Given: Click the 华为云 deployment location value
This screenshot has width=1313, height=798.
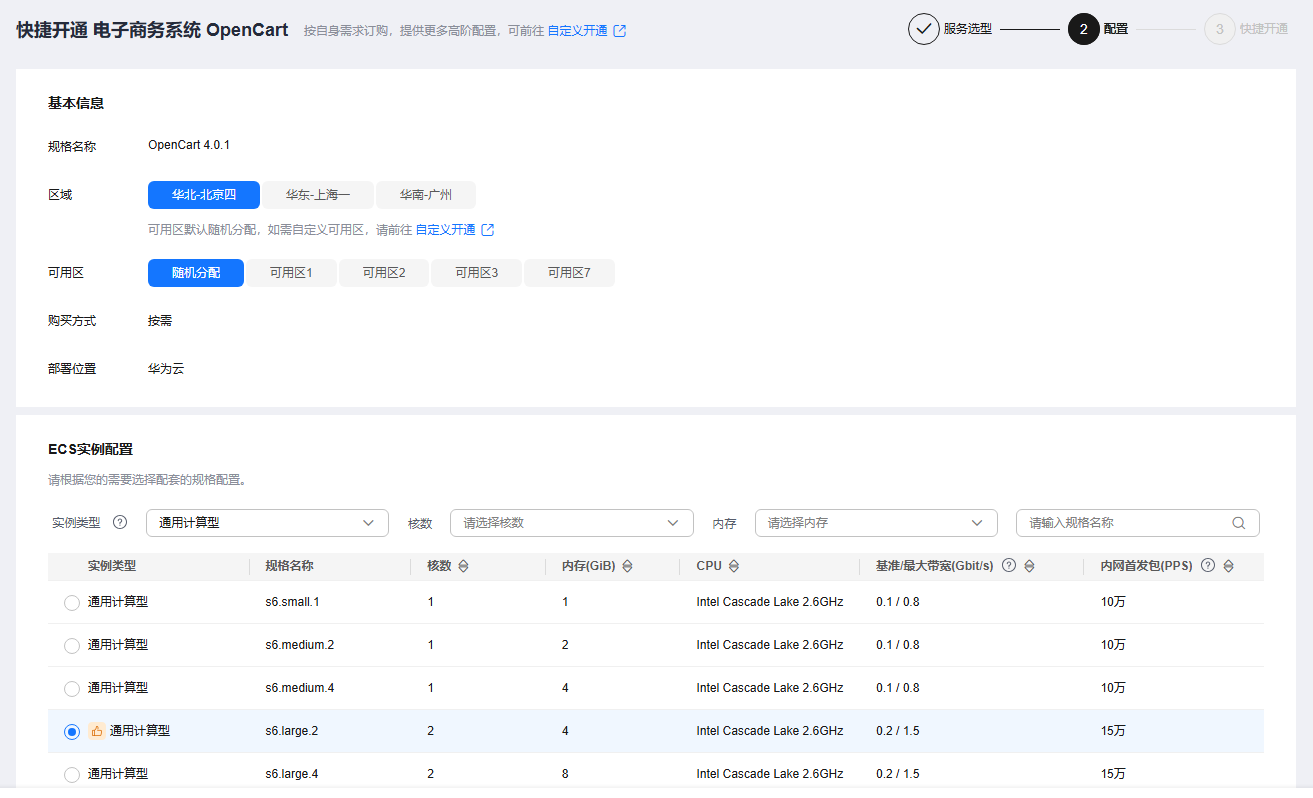Looking at the screenshot, I should tap(166, 369).
